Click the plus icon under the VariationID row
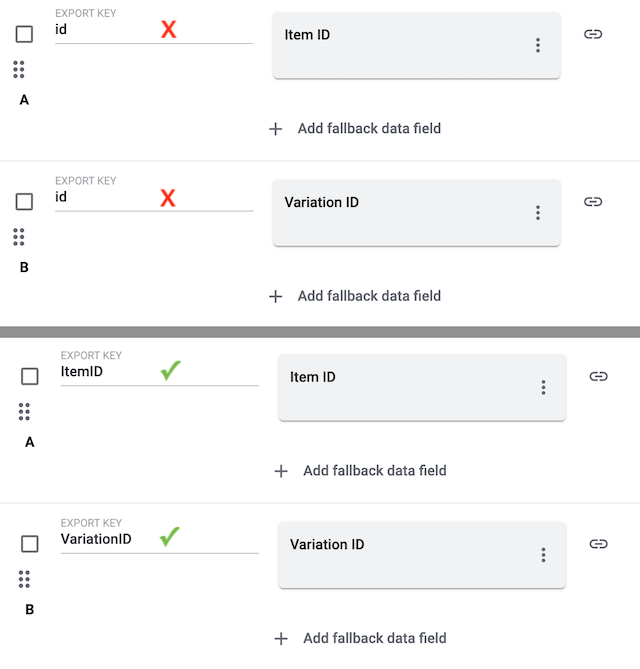 coord(281,638)
